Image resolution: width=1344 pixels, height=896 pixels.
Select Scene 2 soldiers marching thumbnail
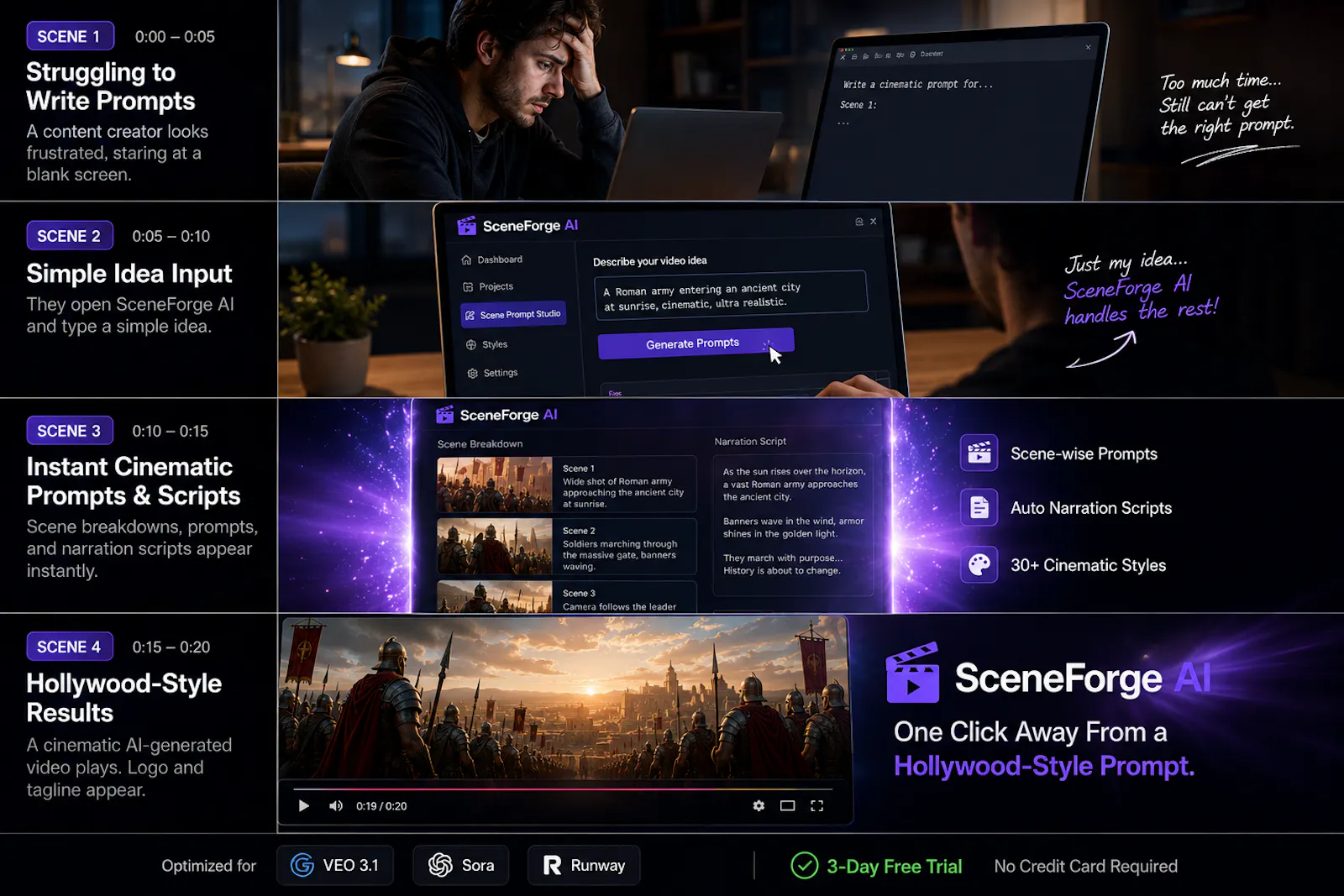pyautogui.click(x=495, y=547)
